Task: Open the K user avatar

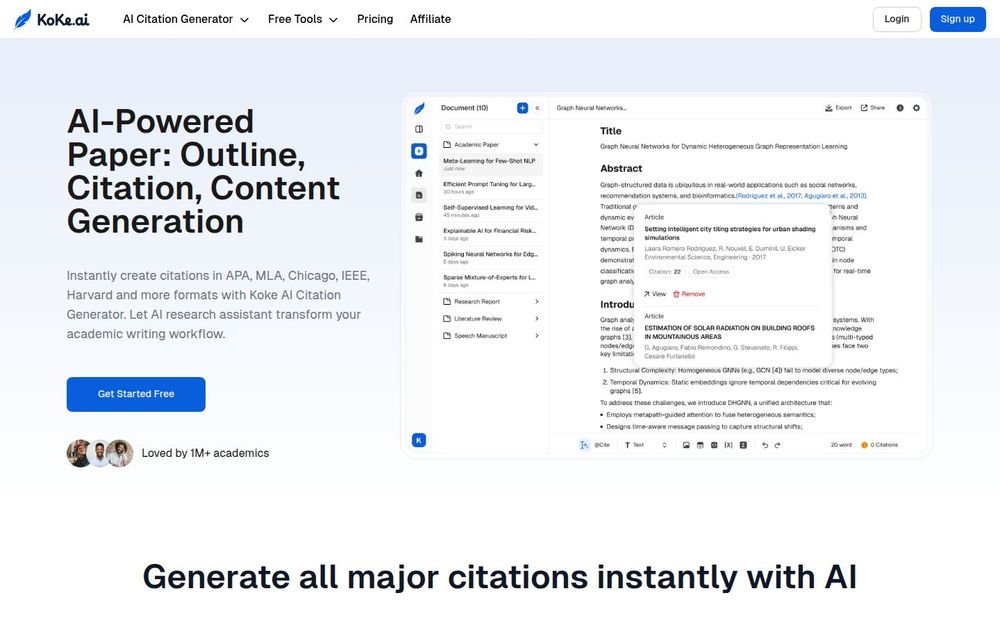Action: pyautogui.click(x=419, y=440)
